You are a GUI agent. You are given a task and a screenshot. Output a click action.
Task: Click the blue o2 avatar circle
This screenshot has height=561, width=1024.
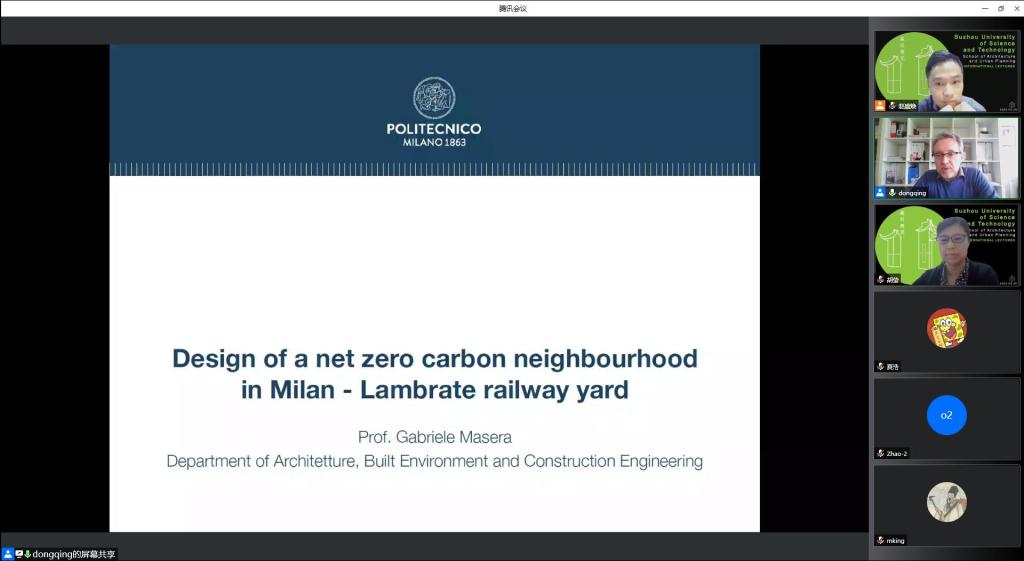pyautogui.click(x=946, y=415)
